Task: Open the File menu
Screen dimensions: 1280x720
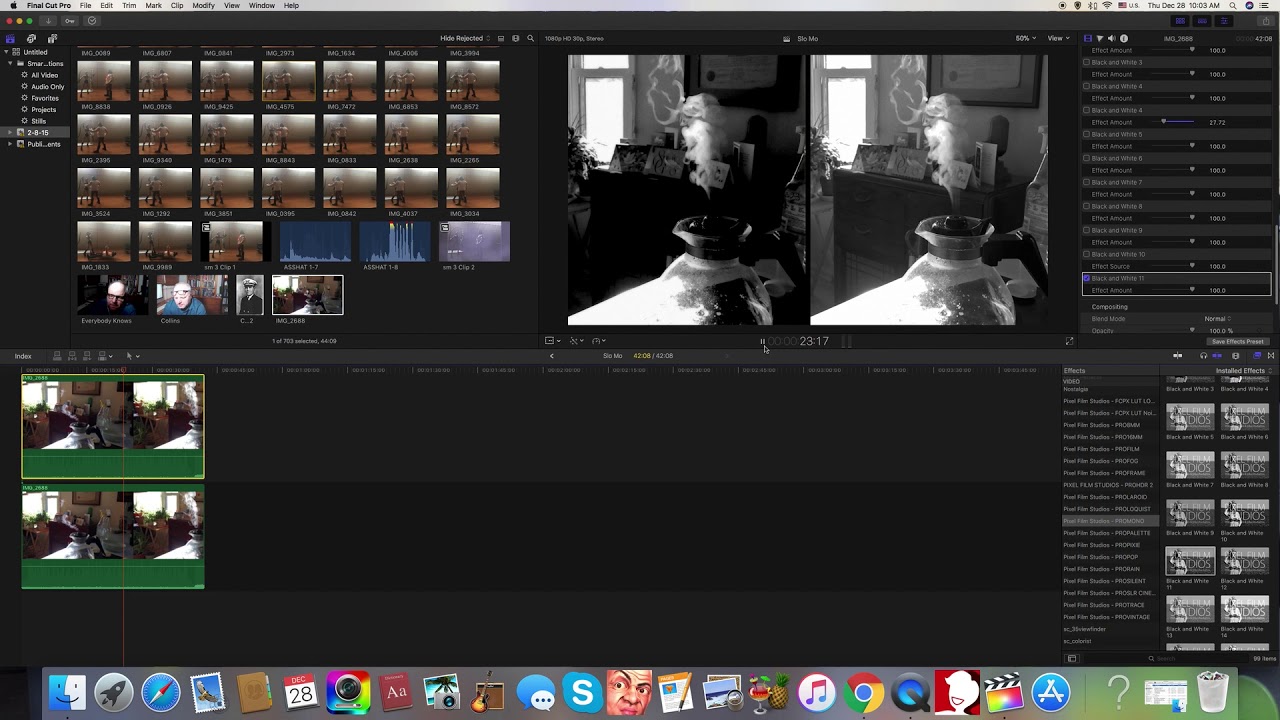Action: [86, 6]
